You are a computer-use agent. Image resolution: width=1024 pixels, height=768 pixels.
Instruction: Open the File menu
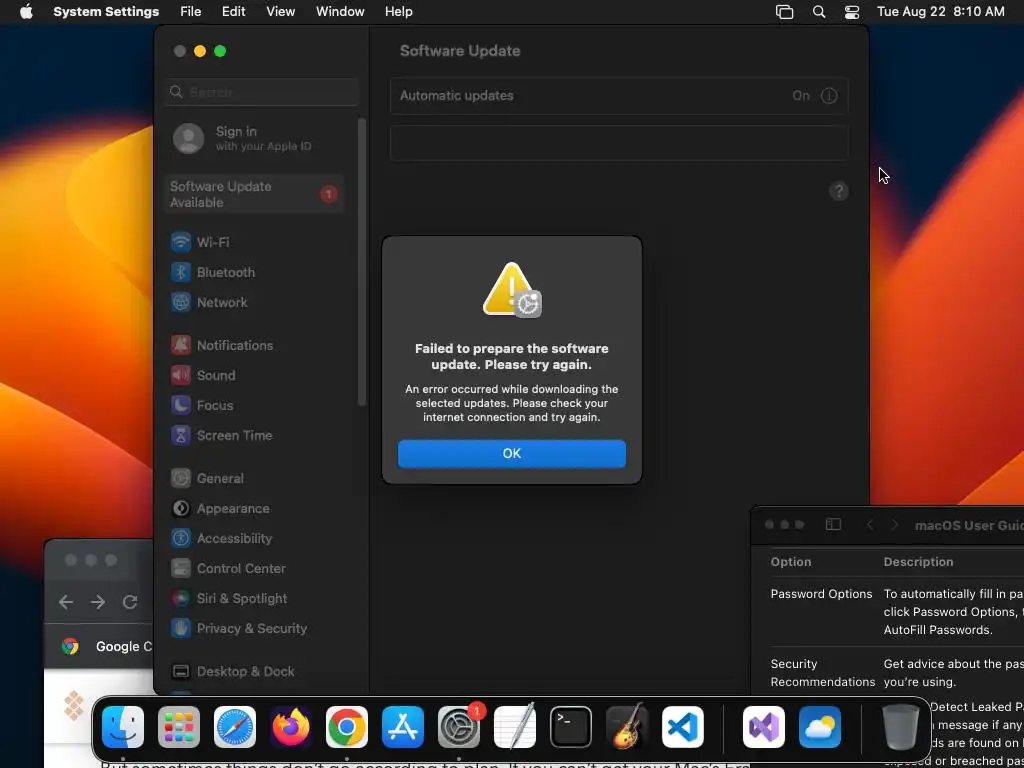tap(191, 12)
